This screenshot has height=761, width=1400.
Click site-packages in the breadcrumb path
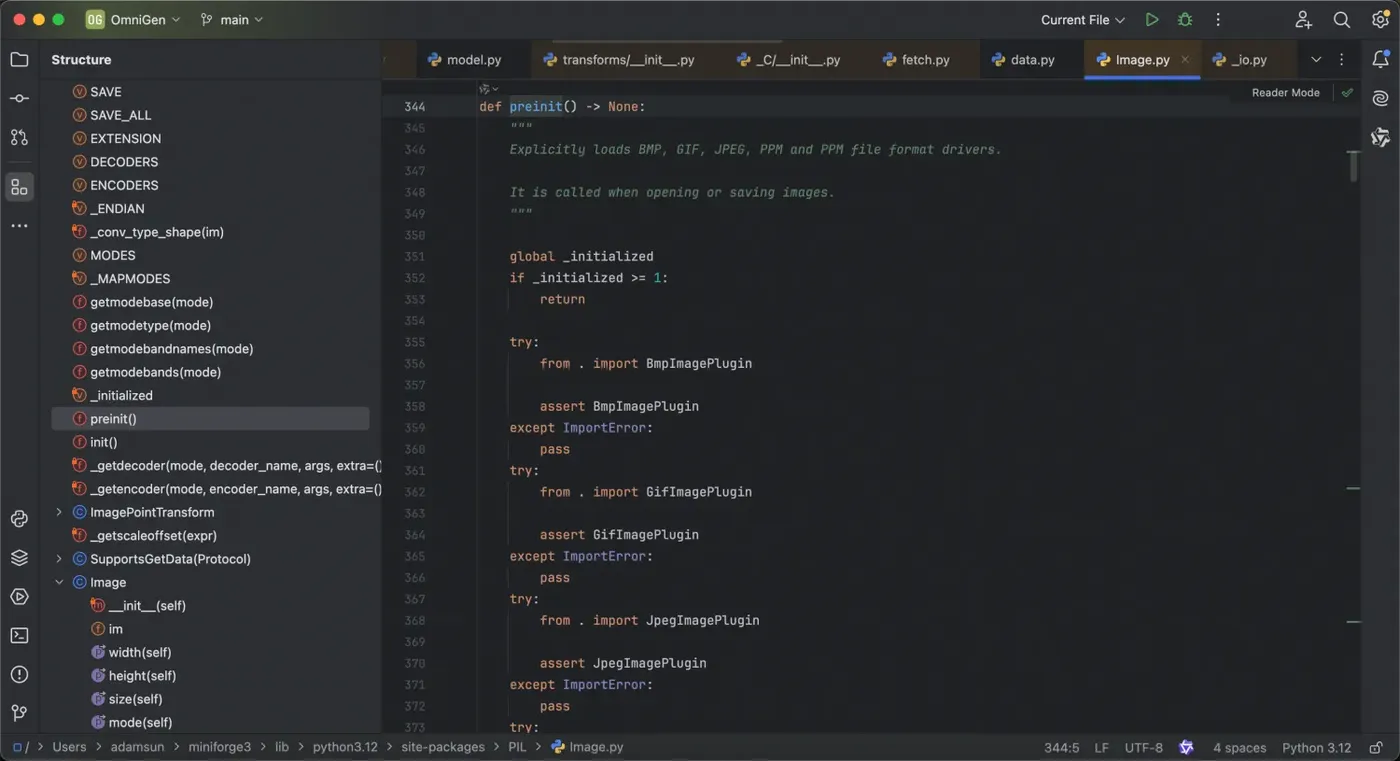coord(443,747)
